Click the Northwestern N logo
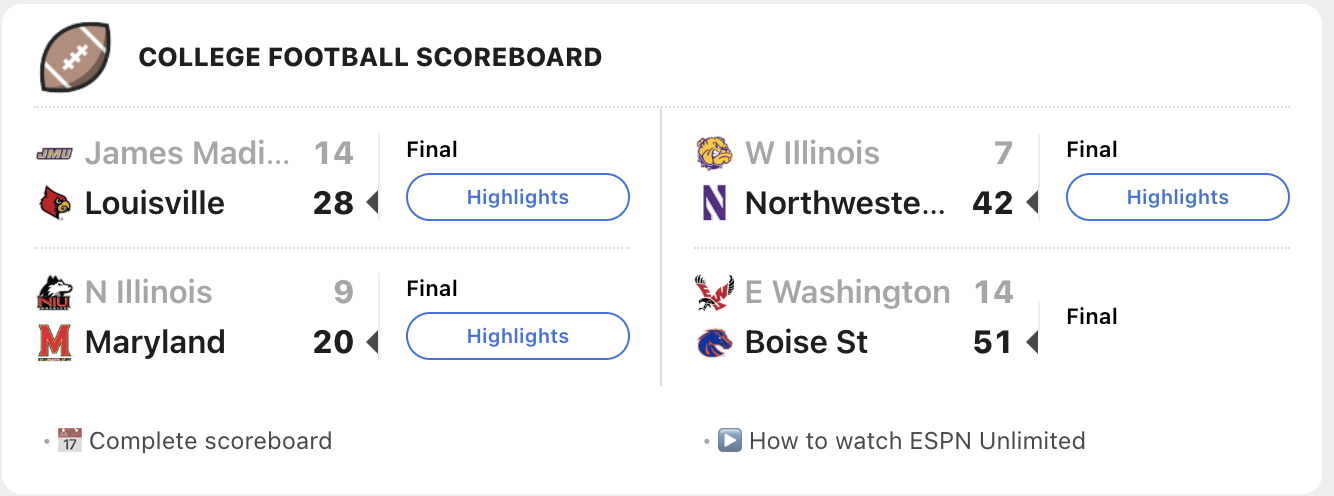 714,203
